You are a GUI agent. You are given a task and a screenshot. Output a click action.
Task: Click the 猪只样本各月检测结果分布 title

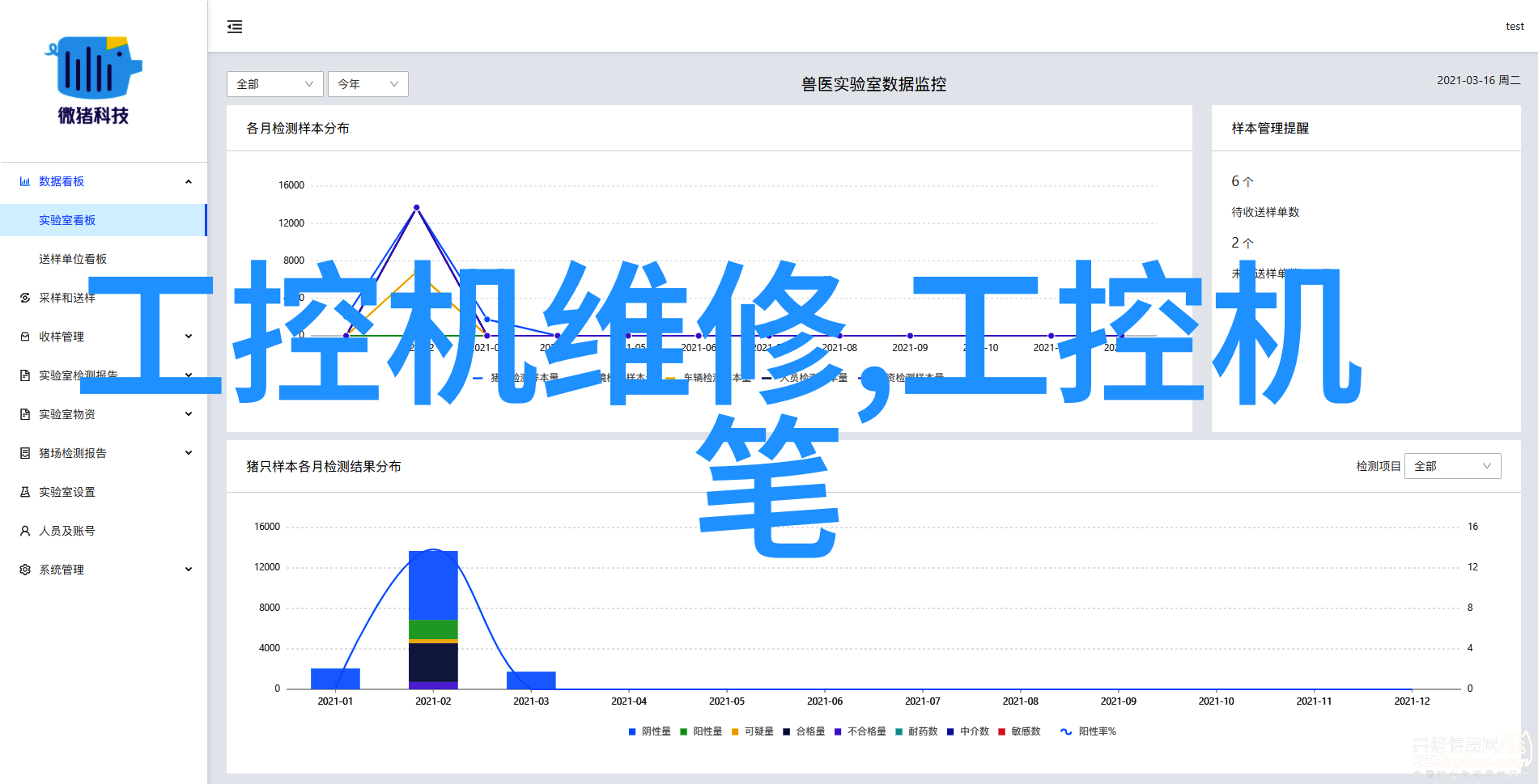tap(324, 466)
